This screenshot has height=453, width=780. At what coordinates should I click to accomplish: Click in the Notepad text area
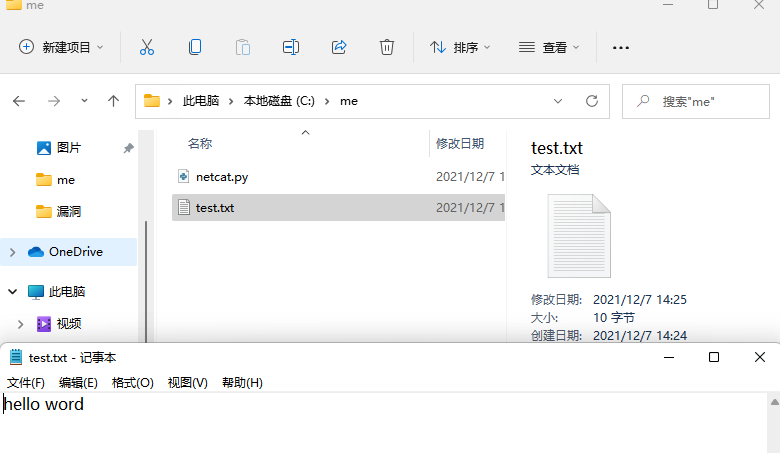pos(383,423)
